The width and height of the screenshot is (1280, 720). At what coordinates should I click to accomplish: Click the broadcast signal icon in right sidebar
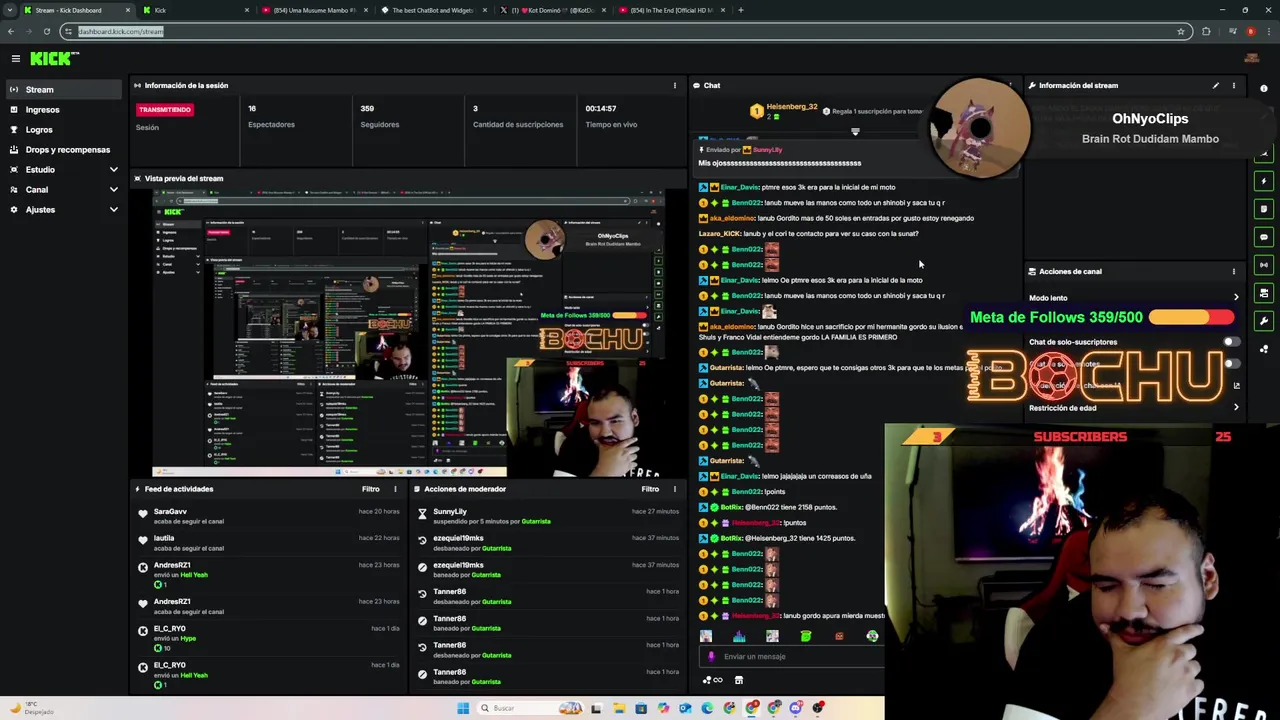[x=1264, y=265]
